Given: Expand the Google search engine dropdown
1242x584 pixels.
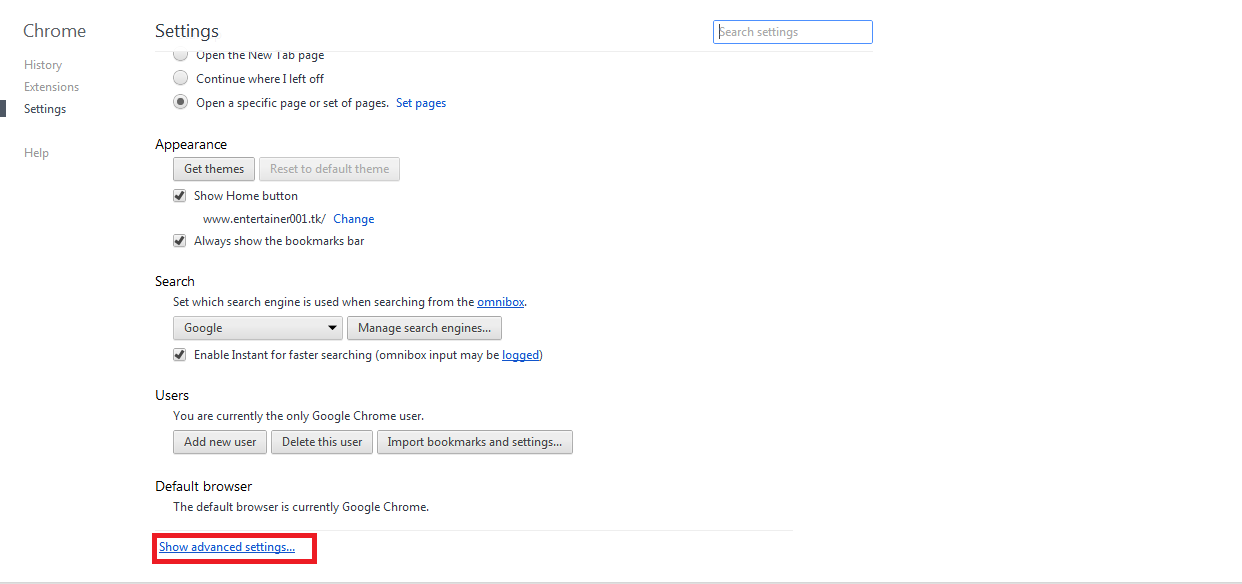Looking at the screenshot, I should point(258,328).
